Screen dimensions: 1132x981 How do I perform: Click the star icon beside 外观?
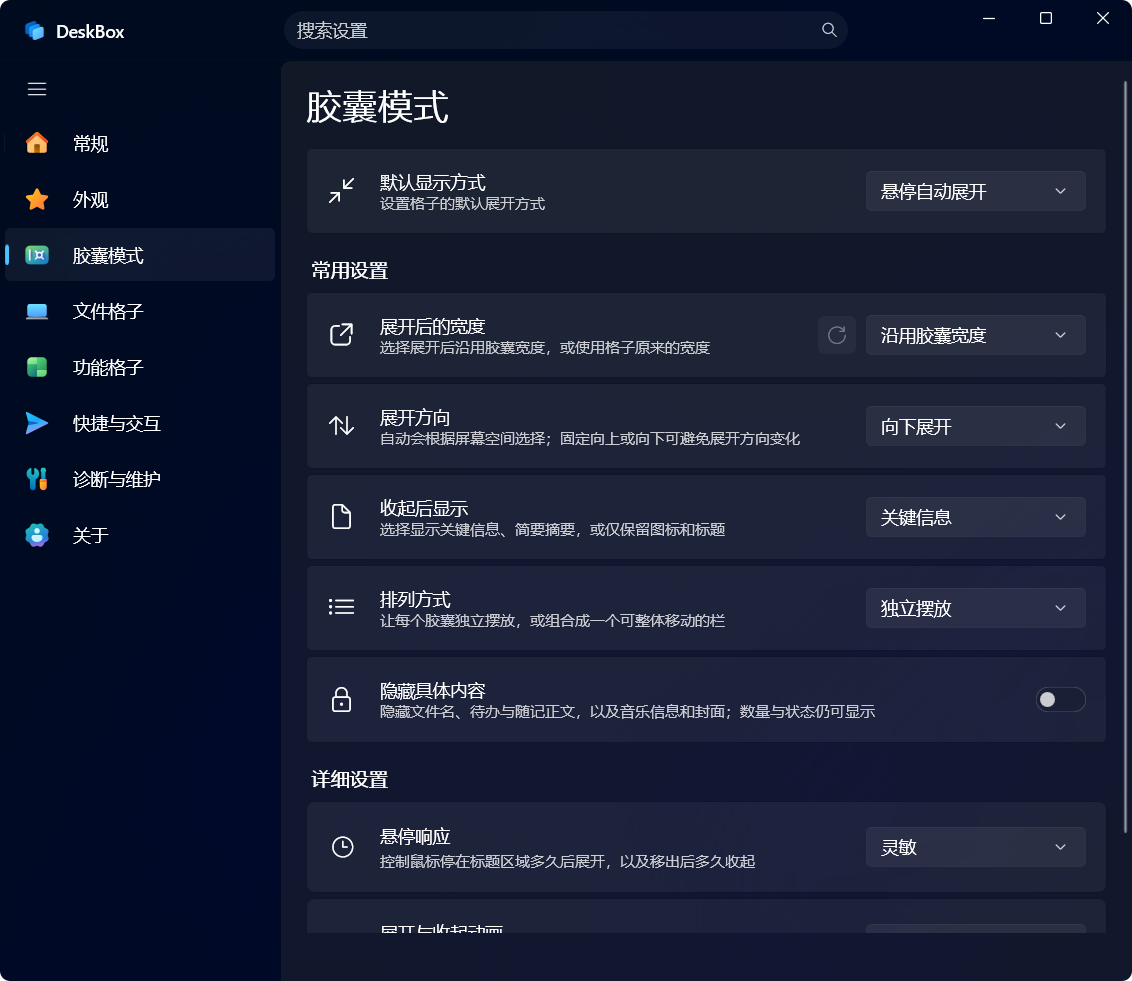point(37,199)
